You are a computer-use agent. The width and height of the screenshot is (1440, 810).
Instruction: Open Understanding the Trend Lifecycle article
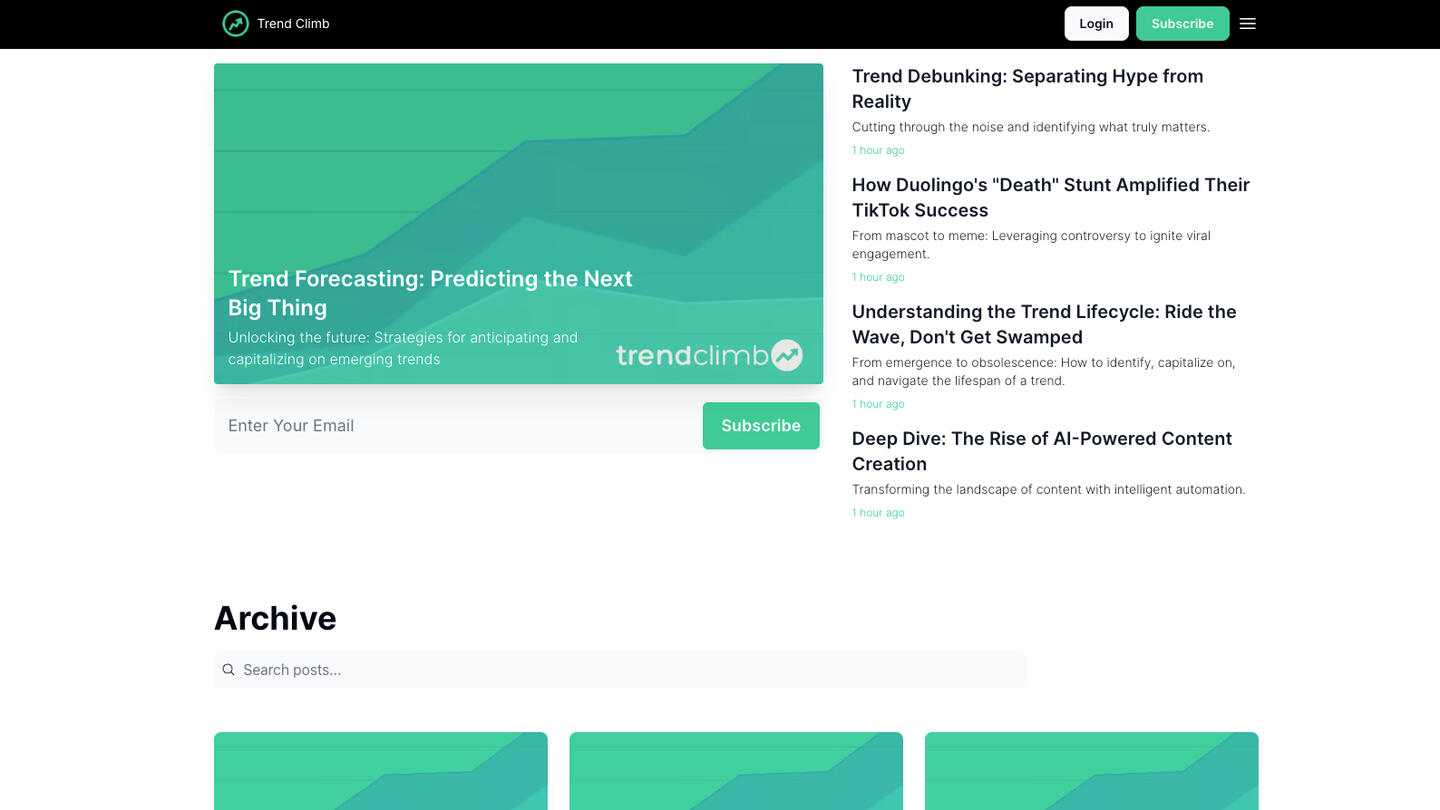click(x=1043, y=324)
